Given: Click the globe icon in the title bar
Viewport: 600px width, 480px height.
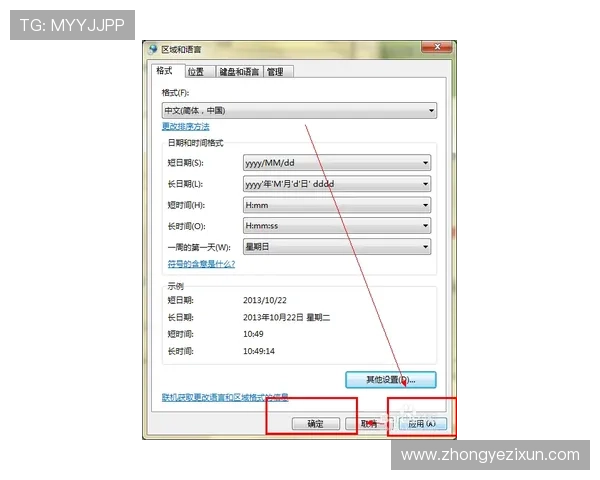Looking at the screenshot, I should pyautogui.click(x=153, y=49).
